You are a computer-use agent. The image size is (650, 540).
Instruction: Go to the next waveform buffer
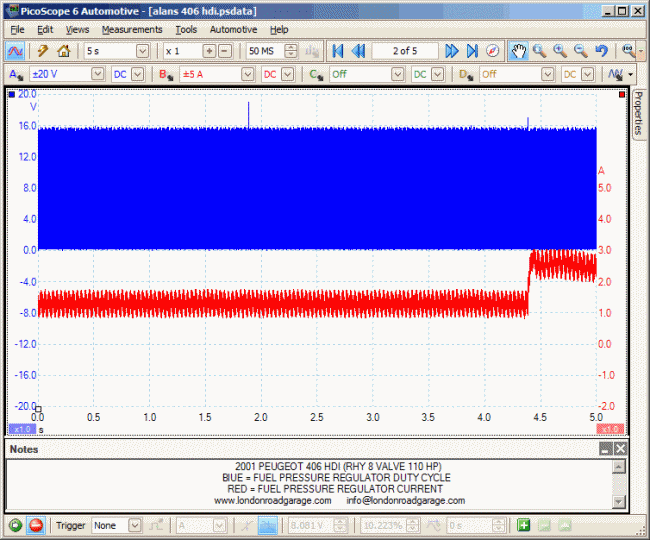click(452, 51)
